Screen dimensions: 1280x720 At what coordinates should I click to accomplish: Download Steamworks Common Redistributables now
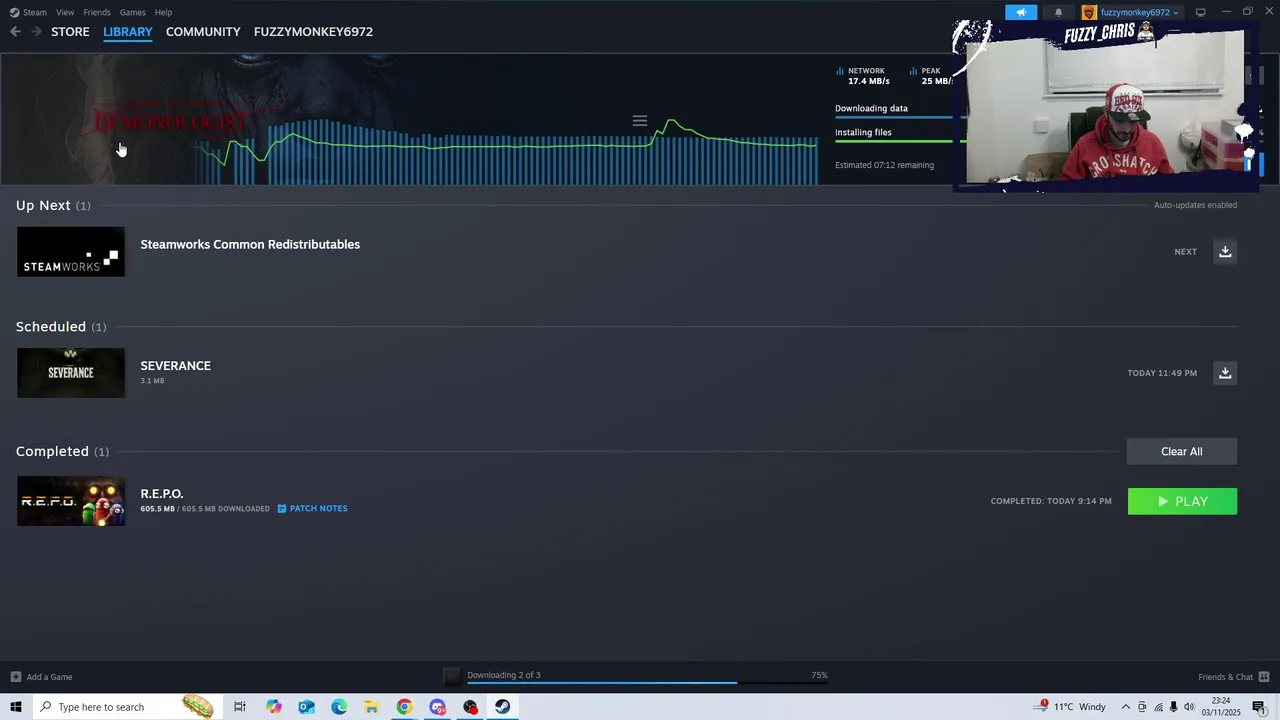[x=1225, y=251]
